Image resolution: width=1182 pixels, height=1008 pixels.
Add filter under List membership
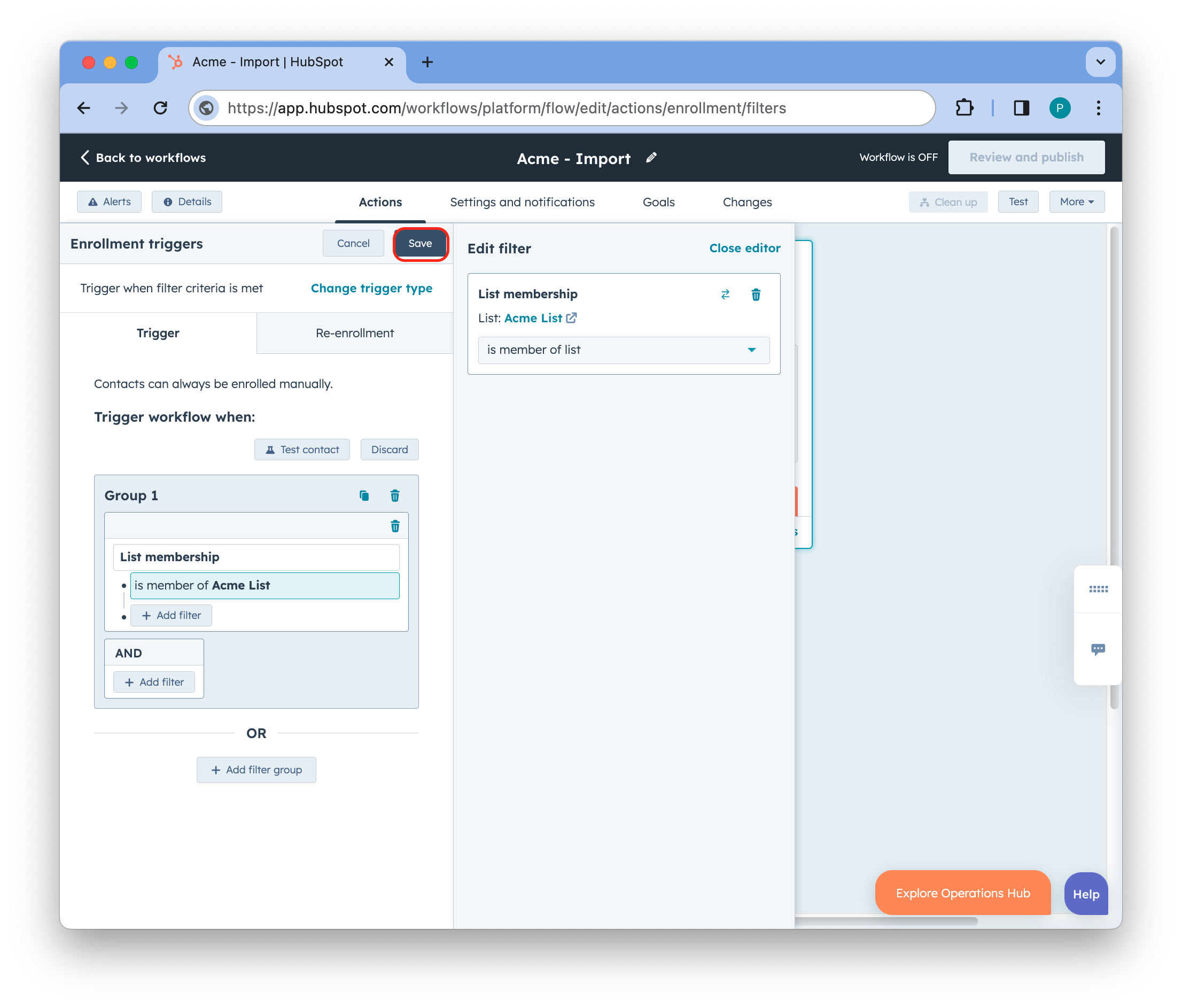click(x=171, y=616)
